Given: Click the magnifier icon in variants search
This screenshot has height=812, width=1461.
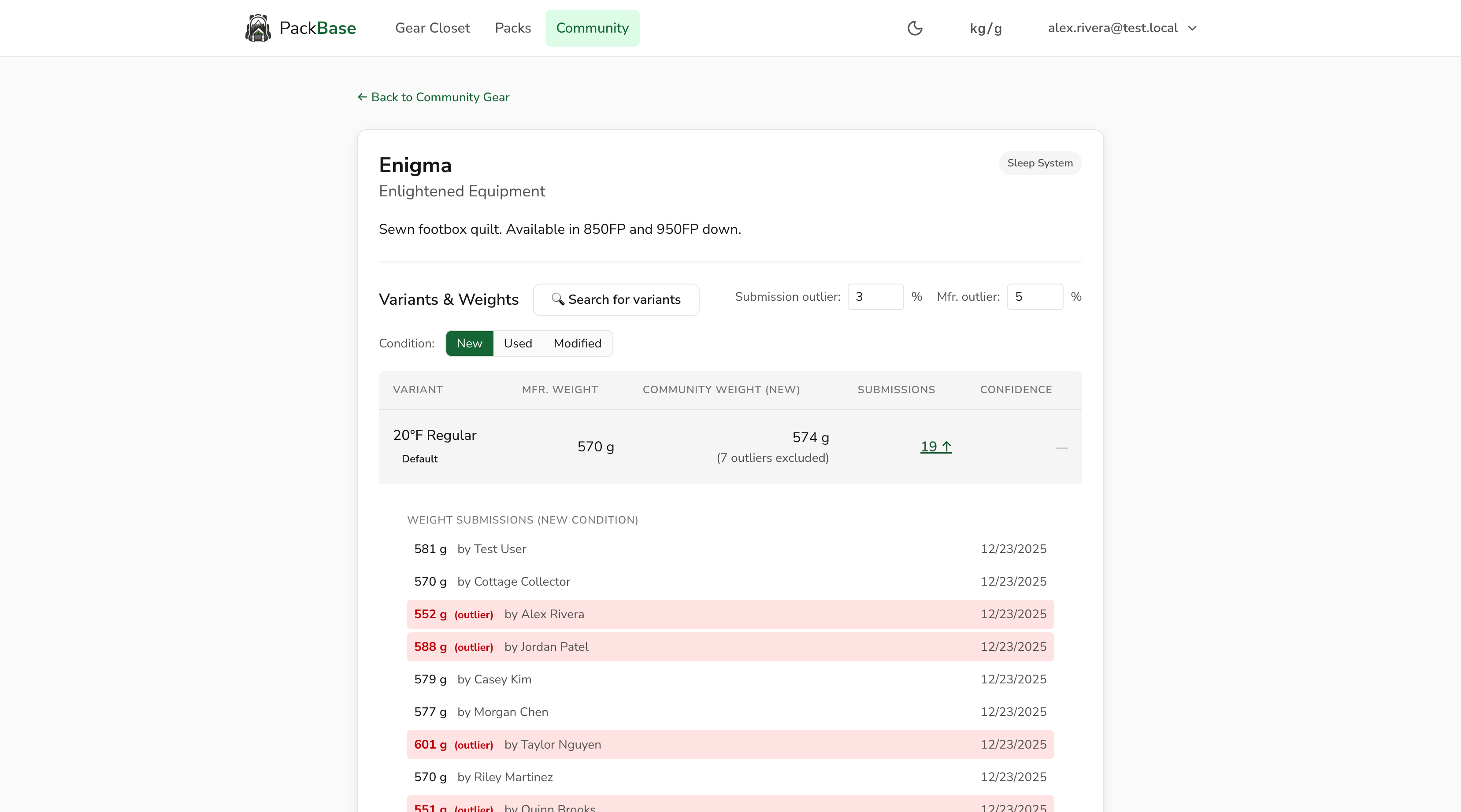Looking at the screenshot, I should click(x=557, y=299).
